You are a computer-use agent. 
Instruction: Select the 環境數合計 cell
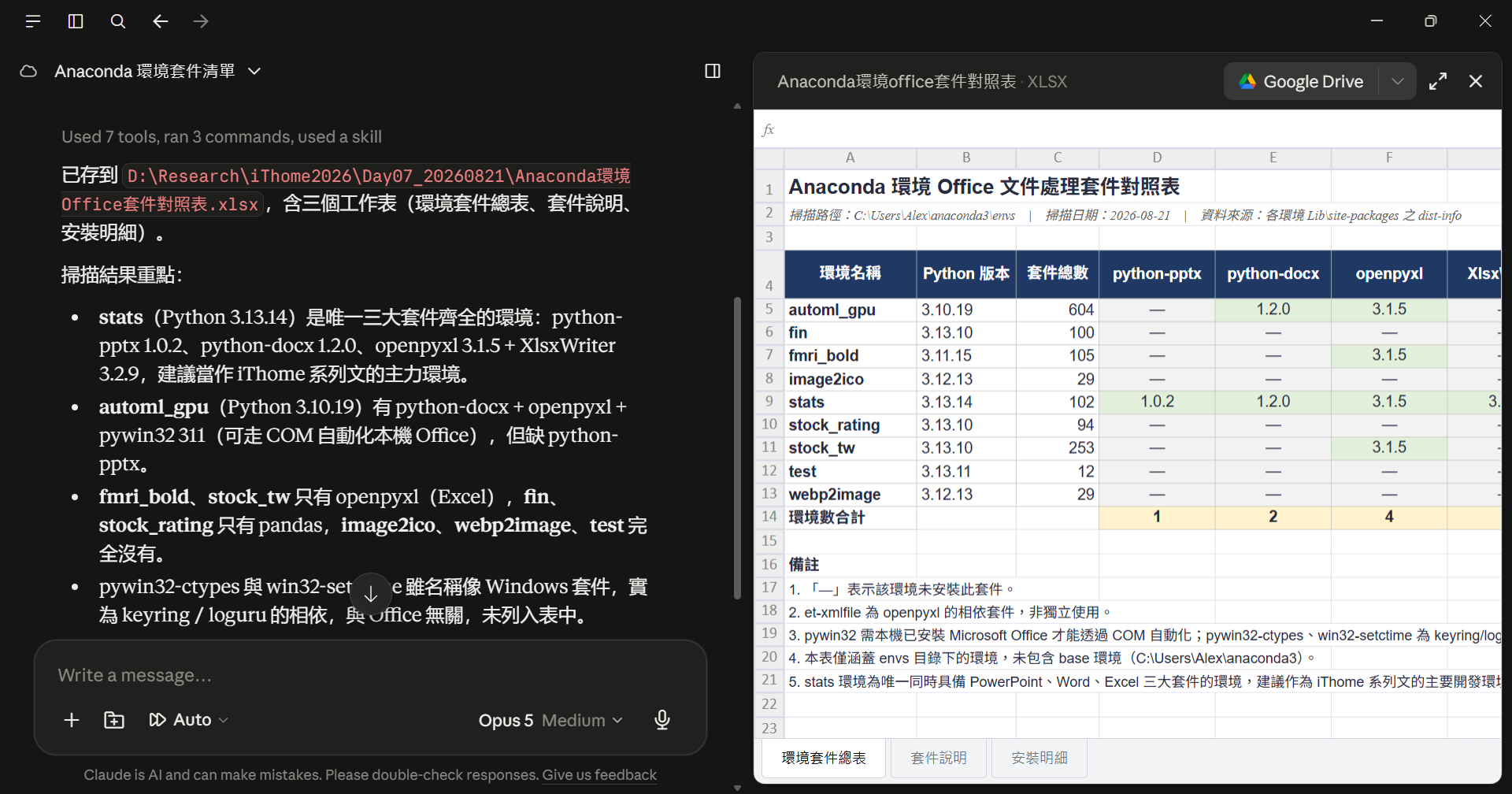pos(850,518)
